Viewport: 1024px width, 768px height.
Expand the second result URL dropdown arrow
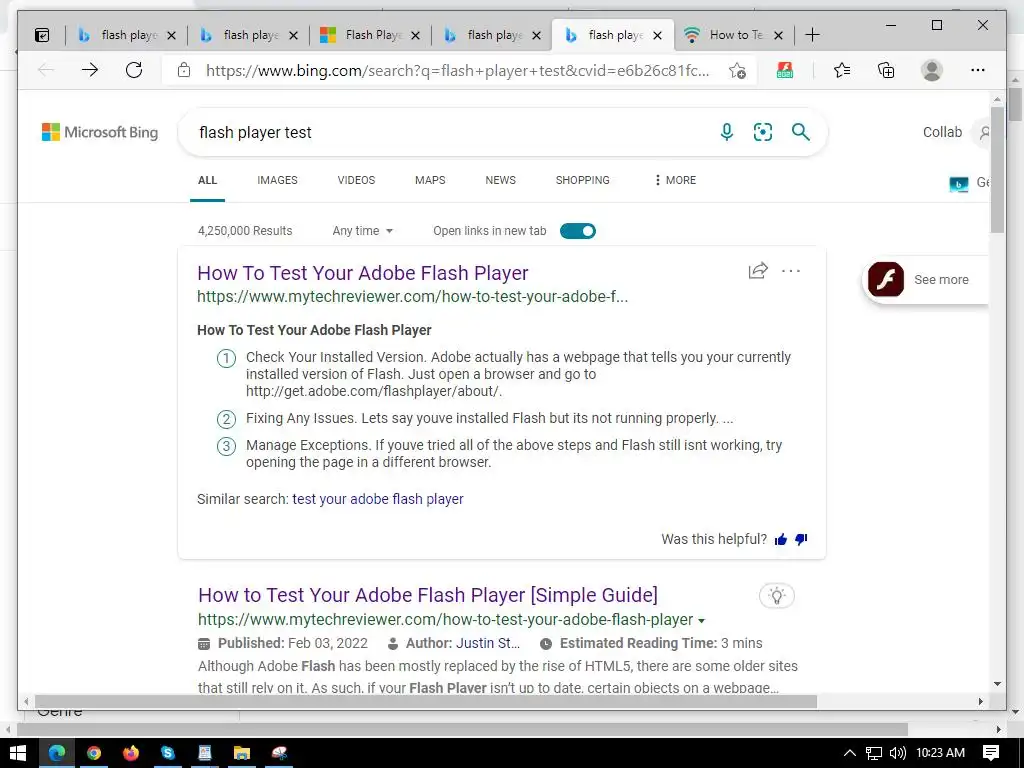coord(701,620)
